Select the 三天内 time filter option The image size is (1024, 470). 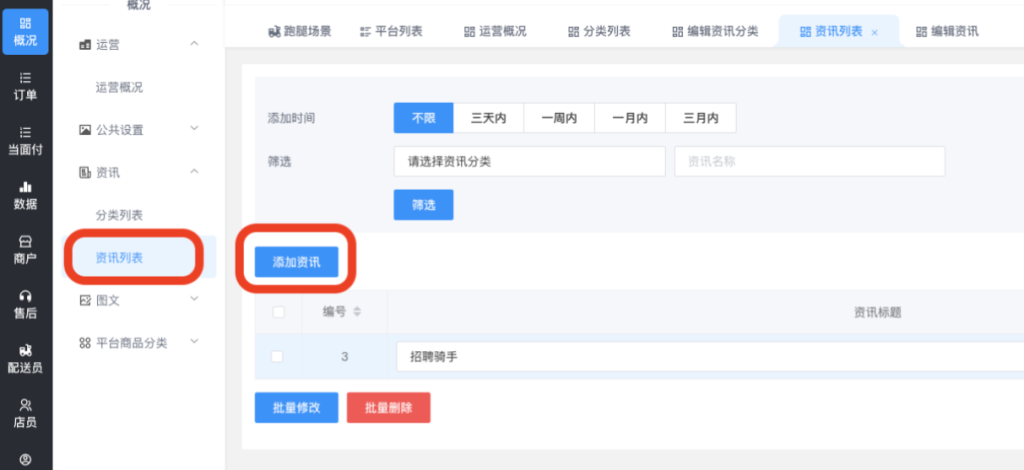pyautogui.click(x=488, y=118)
